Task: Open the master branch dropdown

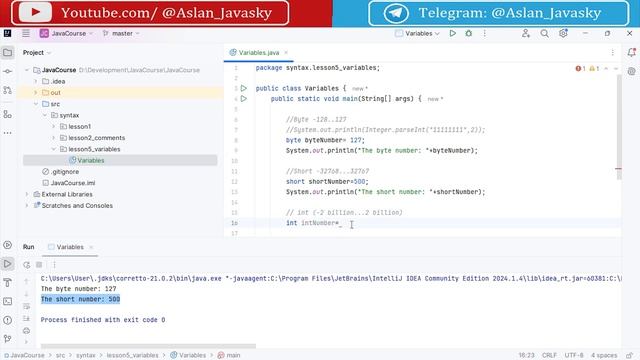Action: point(121,33)
